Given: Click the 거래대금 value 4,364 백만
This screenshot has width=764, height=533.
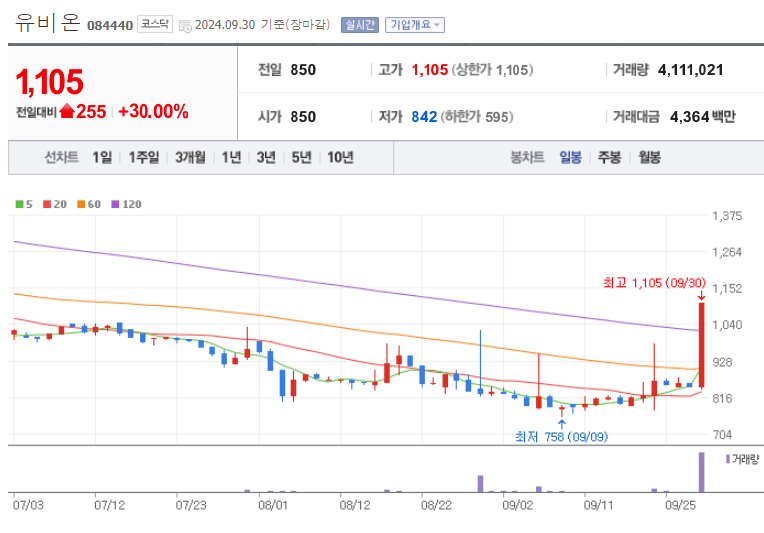Looking at the screenshot, I should click(x=702, y=117).
